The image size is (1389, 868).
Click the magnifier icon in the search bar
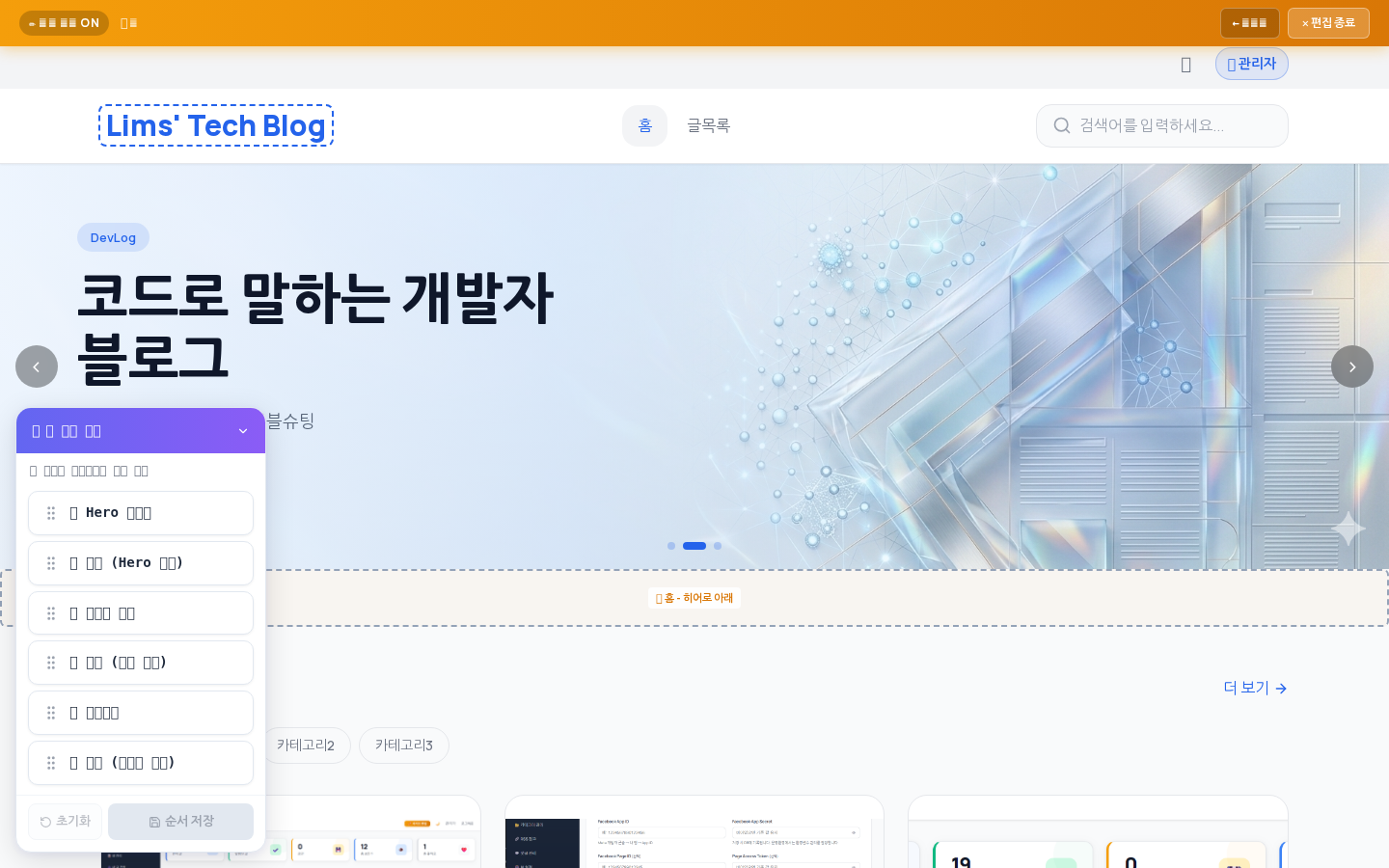1062,125
